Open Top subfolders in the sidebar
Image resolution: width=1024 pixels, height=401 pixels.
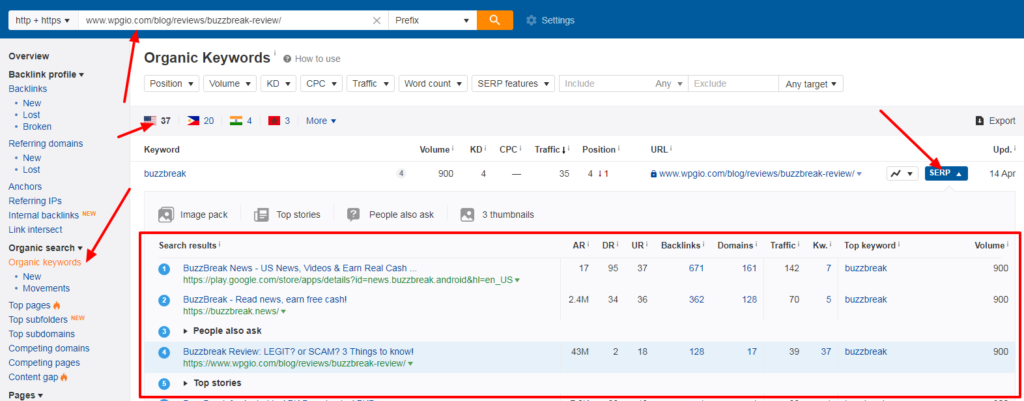coord(39,319)
